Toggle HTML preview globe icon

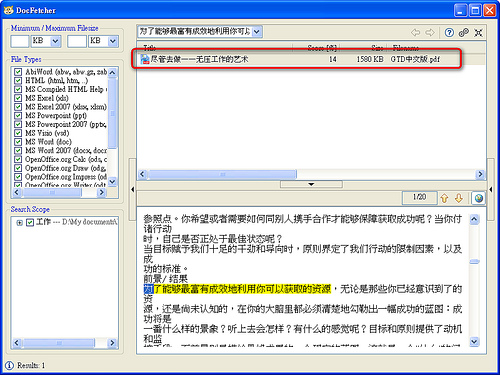click(x=479, y=198)
